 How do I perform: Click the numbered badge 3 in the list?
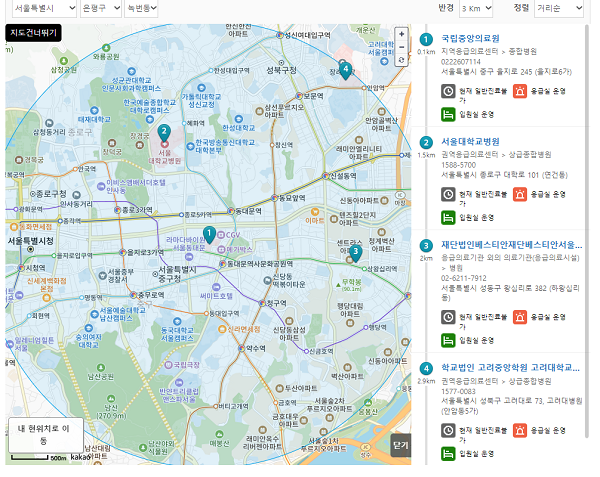[x=426, y=246]
